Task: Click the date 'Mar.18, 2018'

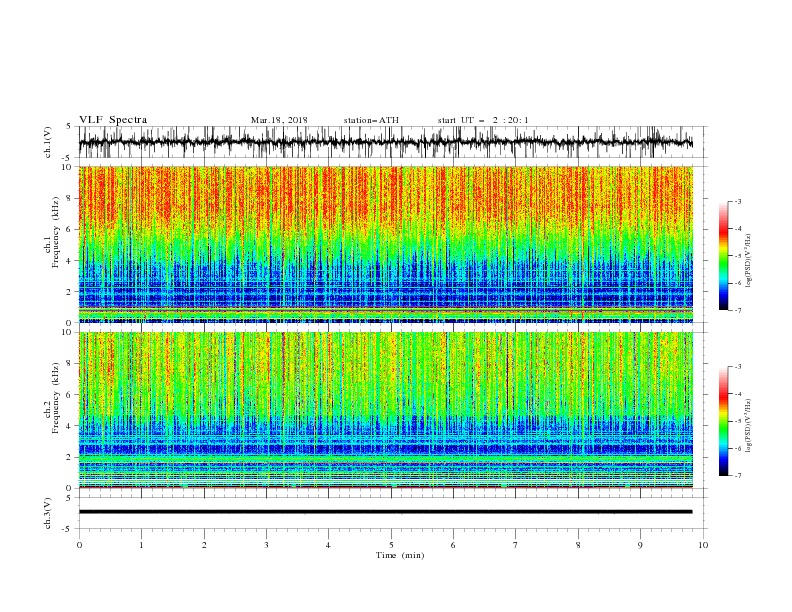Action: click(279, 120)
